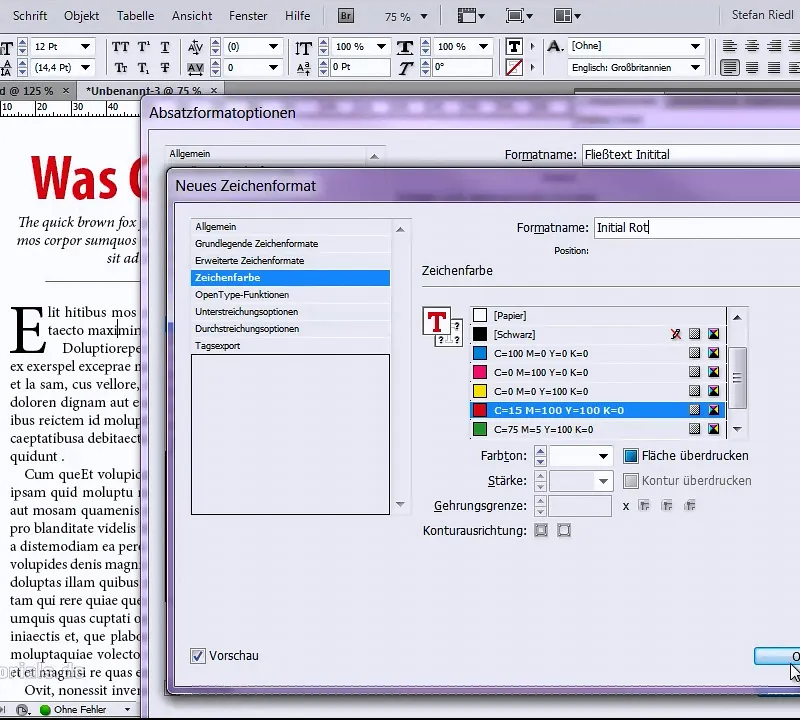Open the Ansicht menu
Image resolution: width=800 pixels, height=720 pixels.
[192, 16]
